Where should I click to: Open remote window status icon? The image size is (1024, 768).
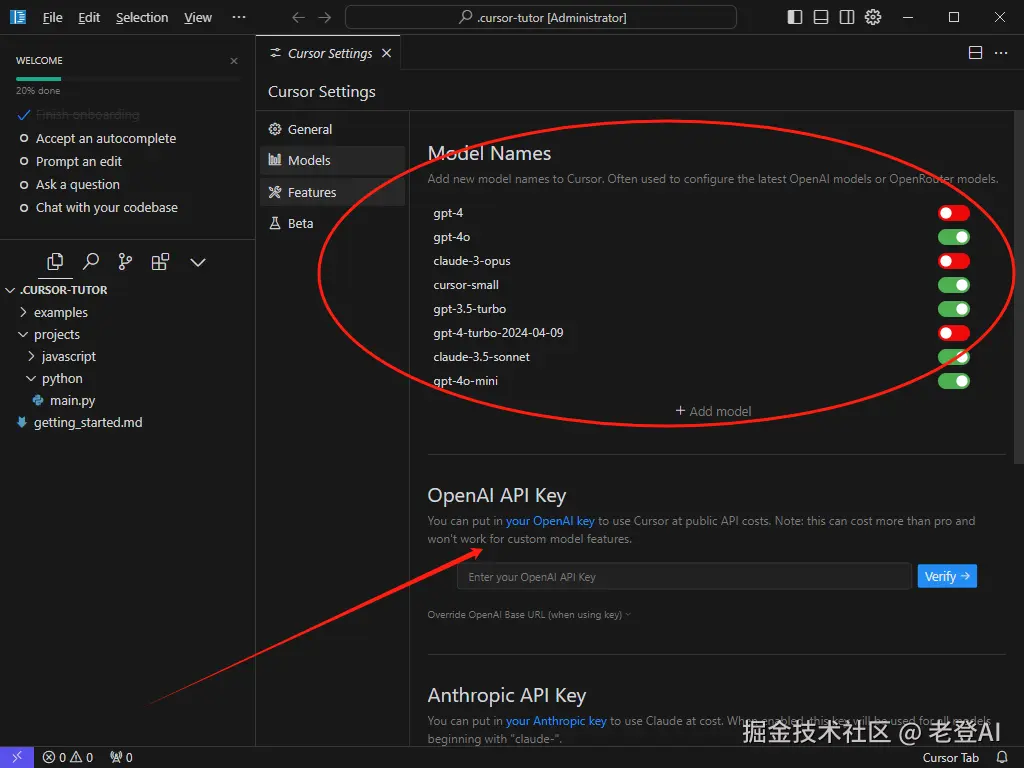(x=17, y=757)
